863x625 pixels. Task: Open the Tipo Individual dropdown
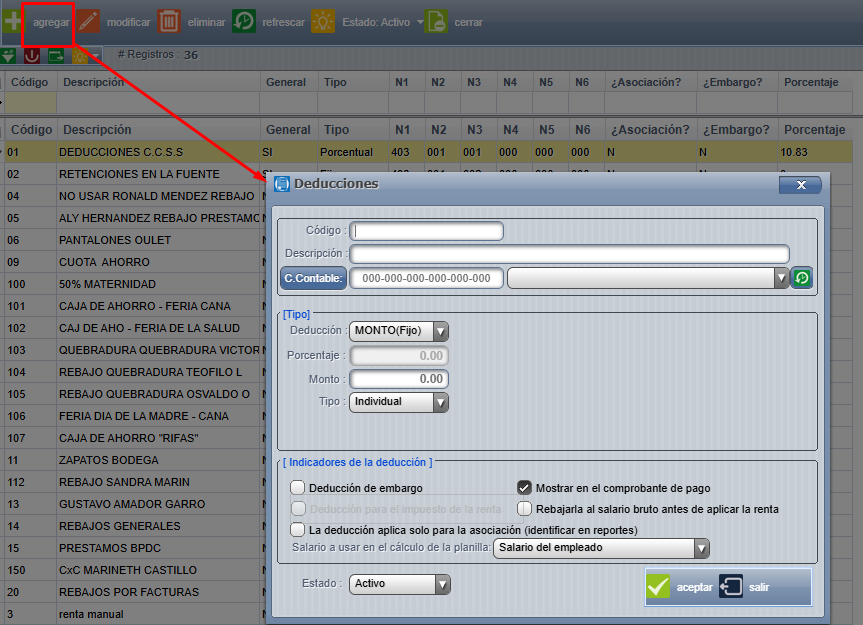click(x=440, y=402)
